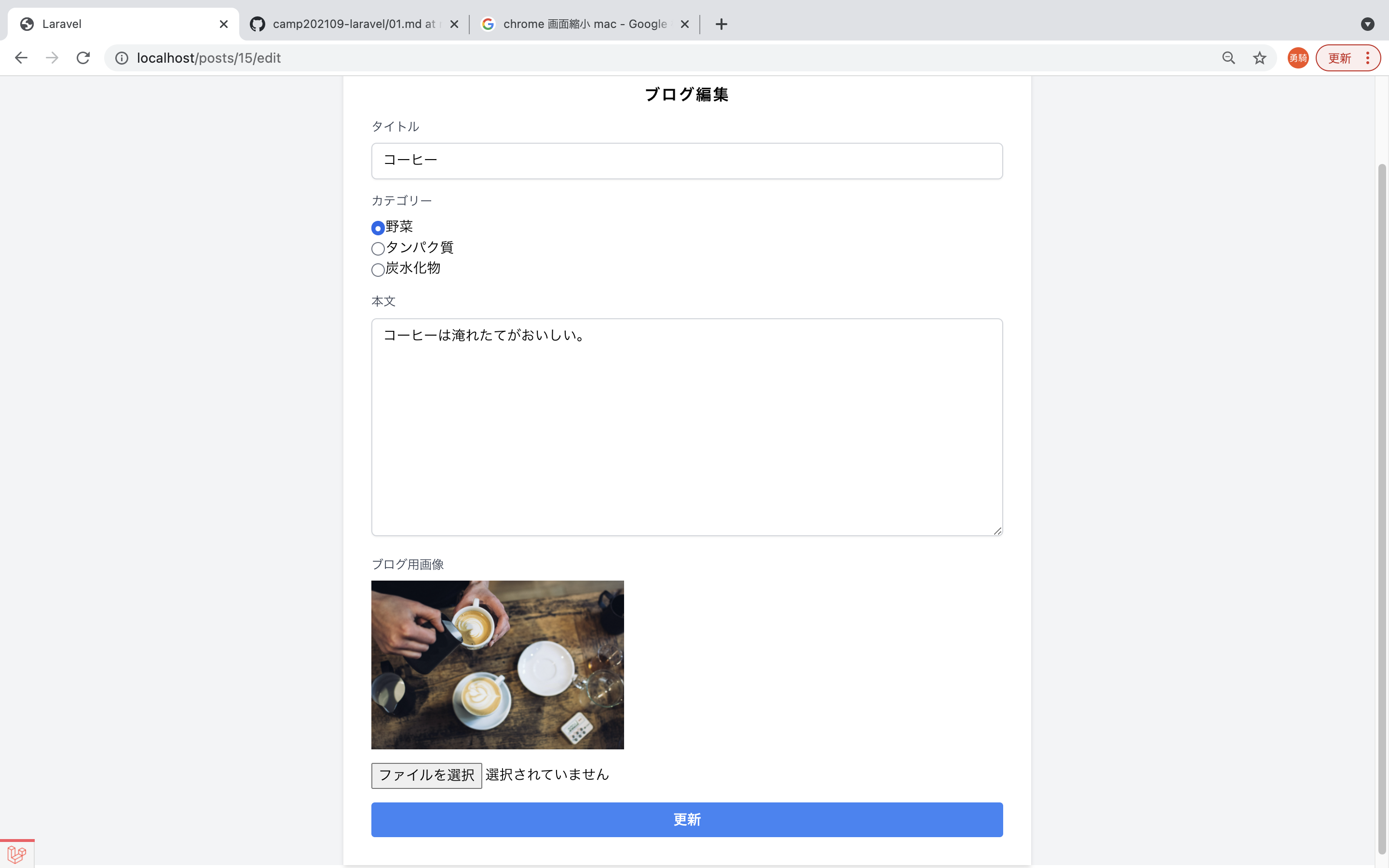The width and height of the screenshot is (1389, 868).
Task: Select the タンパク質 category radio button
Action: (378, 249)
